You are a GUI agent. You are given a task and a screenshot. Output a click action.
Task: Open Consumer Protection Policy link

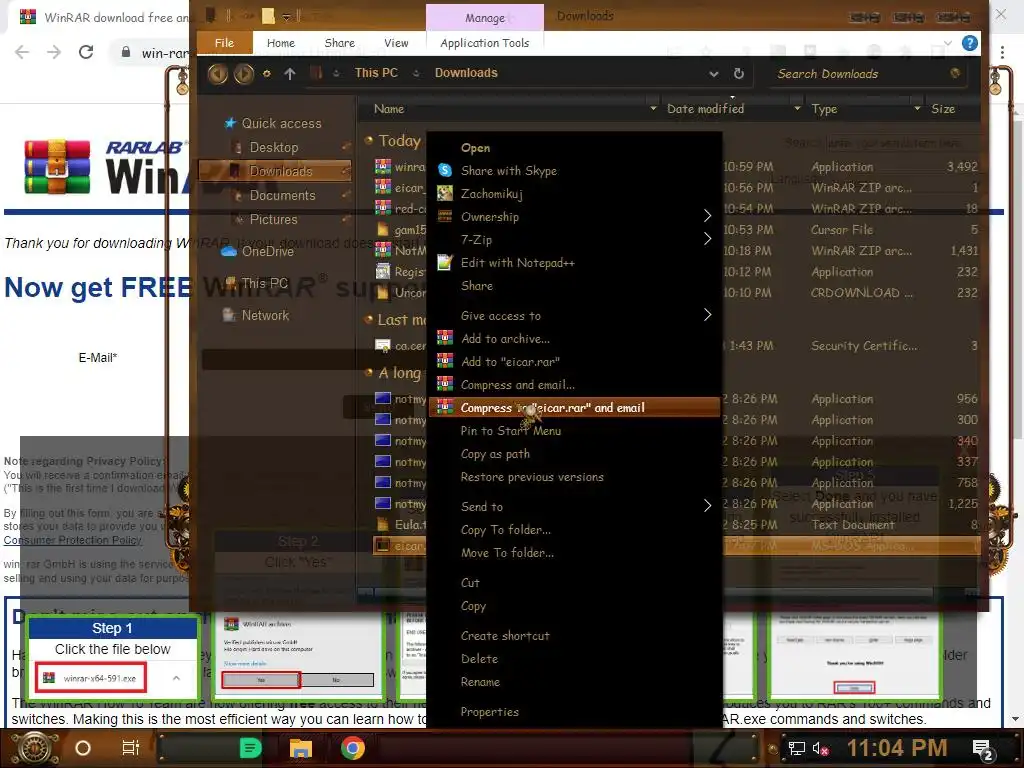(x=72, y=540)
